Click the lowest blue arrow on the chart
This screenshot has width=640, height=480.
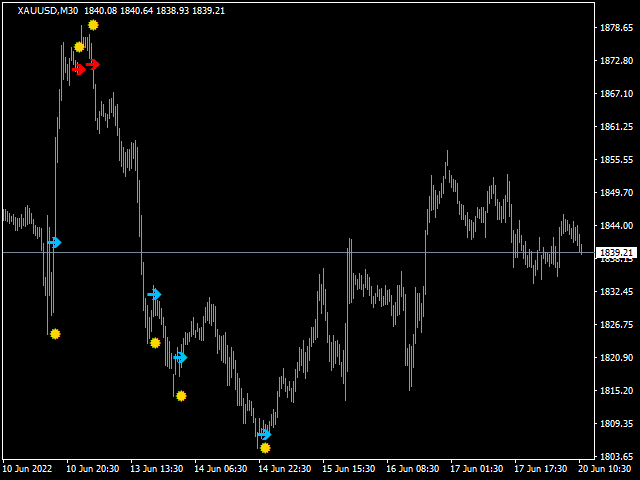[264, 434]
